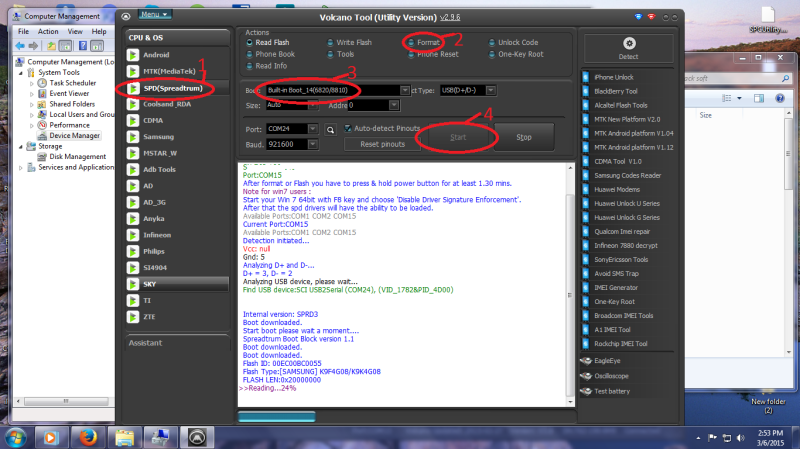Select the Android platform icon
Screen dimensions: 800x449
[133, 55]
